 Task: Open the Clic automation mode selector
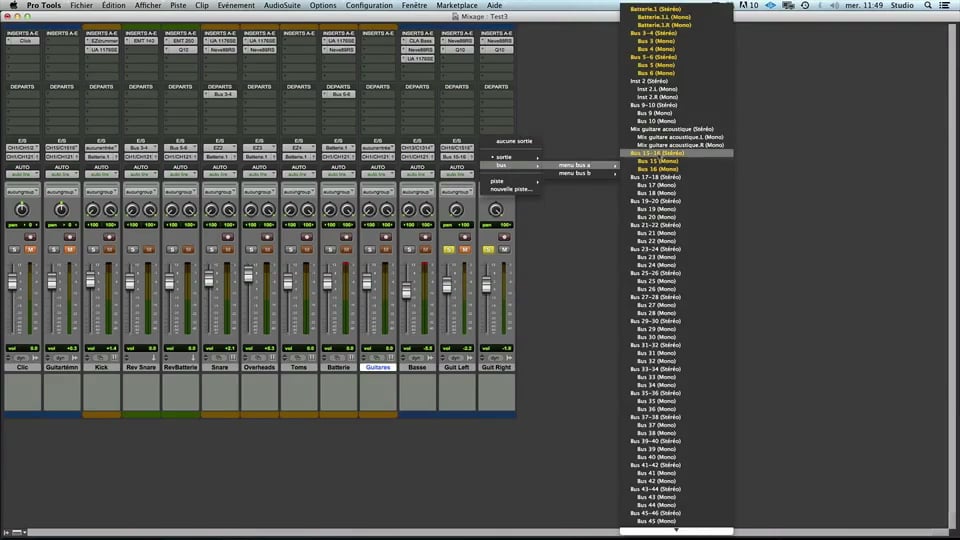tap(23, 174)
